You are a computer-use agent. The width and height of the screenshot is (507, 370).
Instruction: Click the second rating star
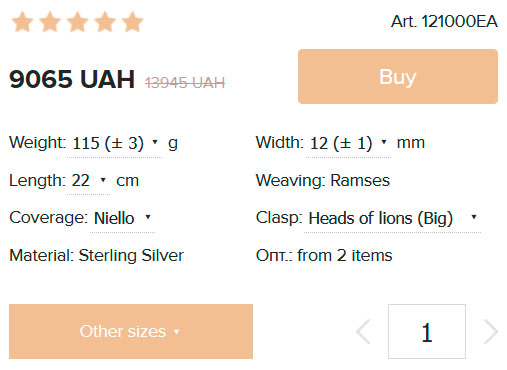point(50,22)
